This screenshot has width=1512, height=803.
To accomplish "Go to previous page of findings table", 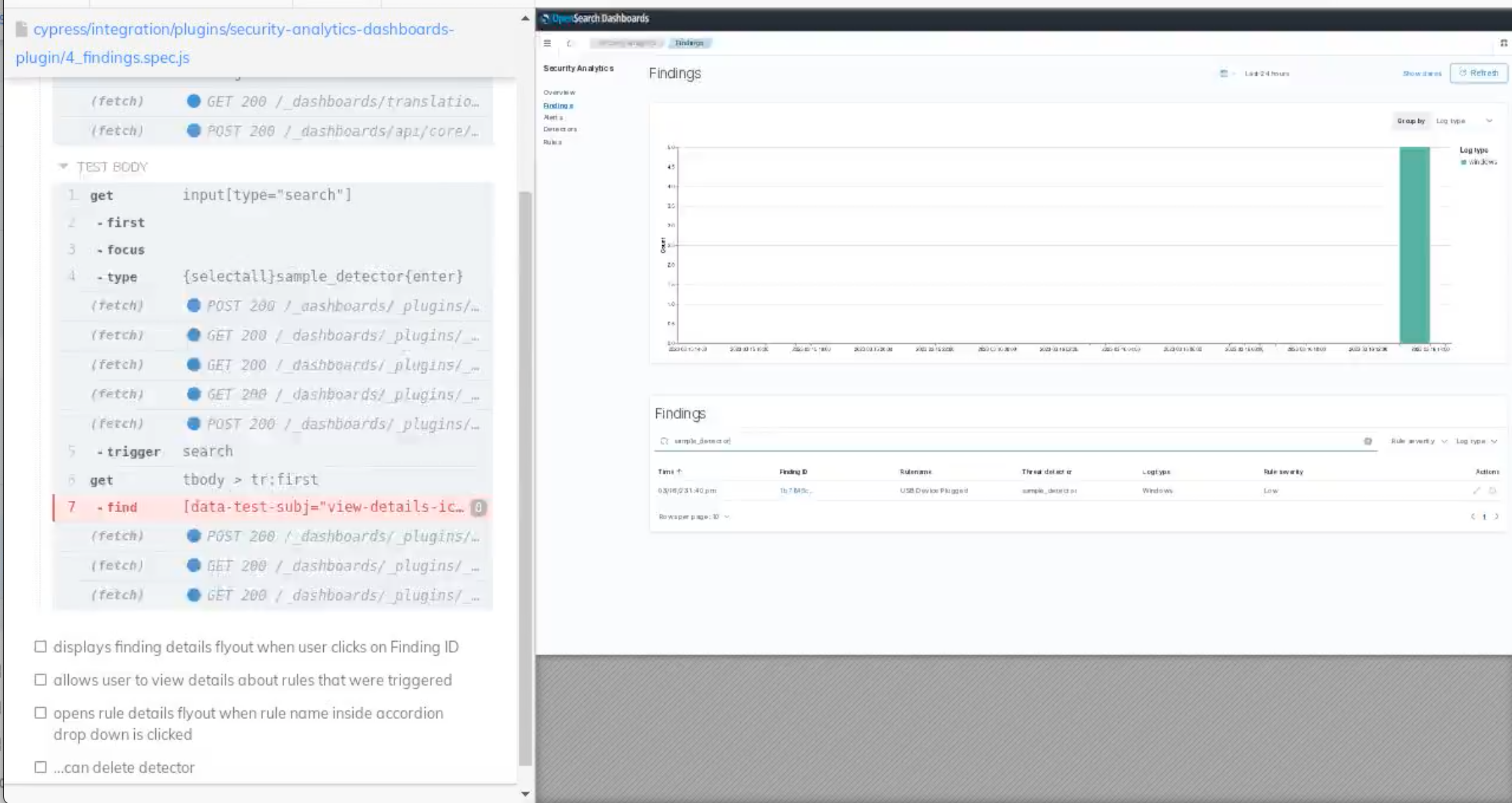I will pyautogui.click(x=1472, y=517).
